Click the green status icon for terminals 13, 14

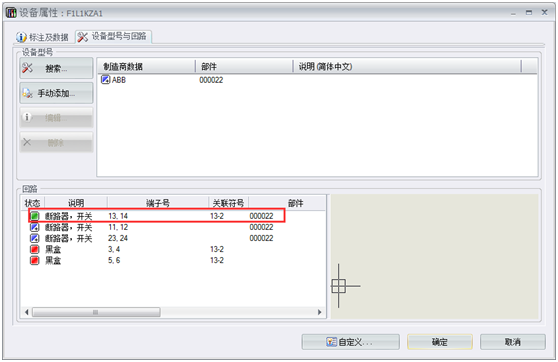tap(35, 216)
